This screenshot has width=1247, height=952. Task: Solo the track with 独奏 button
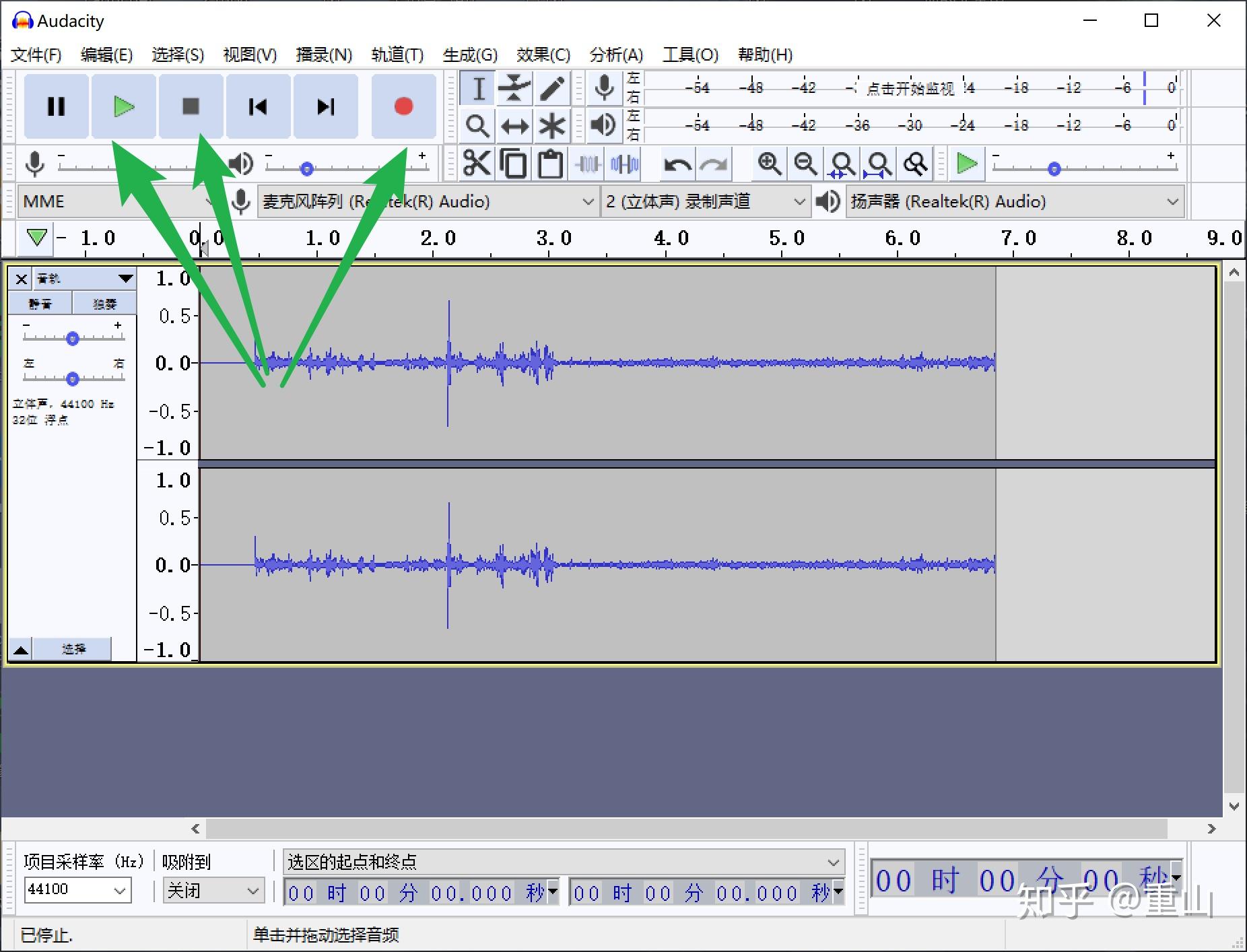tap(104, 304)
